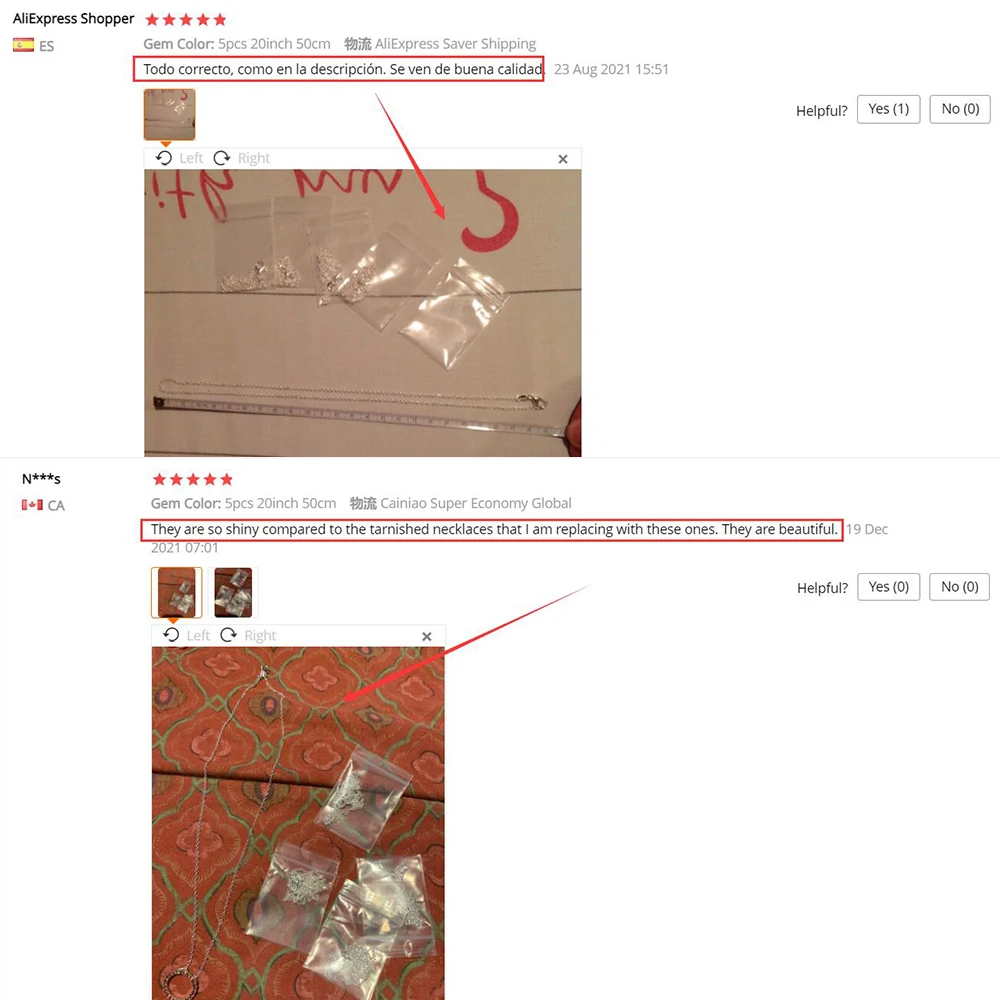Viewport: 1000px width, 1000px height.
Task: Rotate N***s review photo right
Action: (248, 635)
